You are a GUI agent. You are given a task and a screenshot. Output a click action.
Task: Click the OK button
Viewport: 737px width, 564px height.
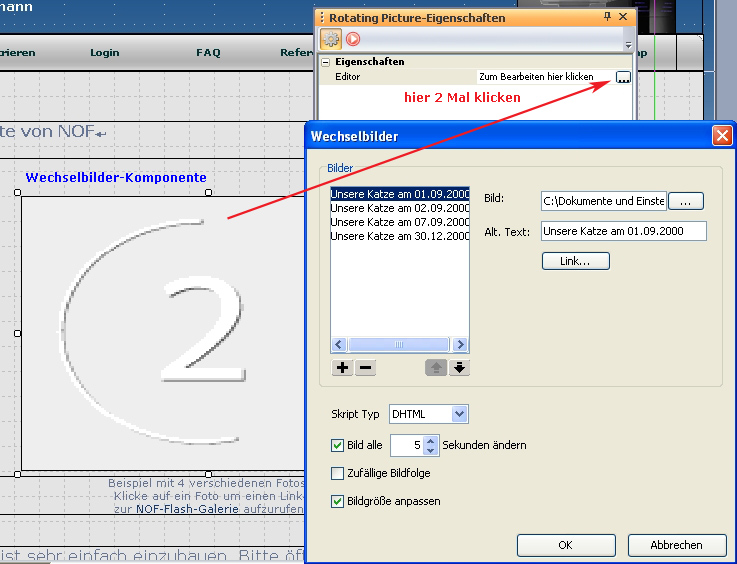[565, 545]
